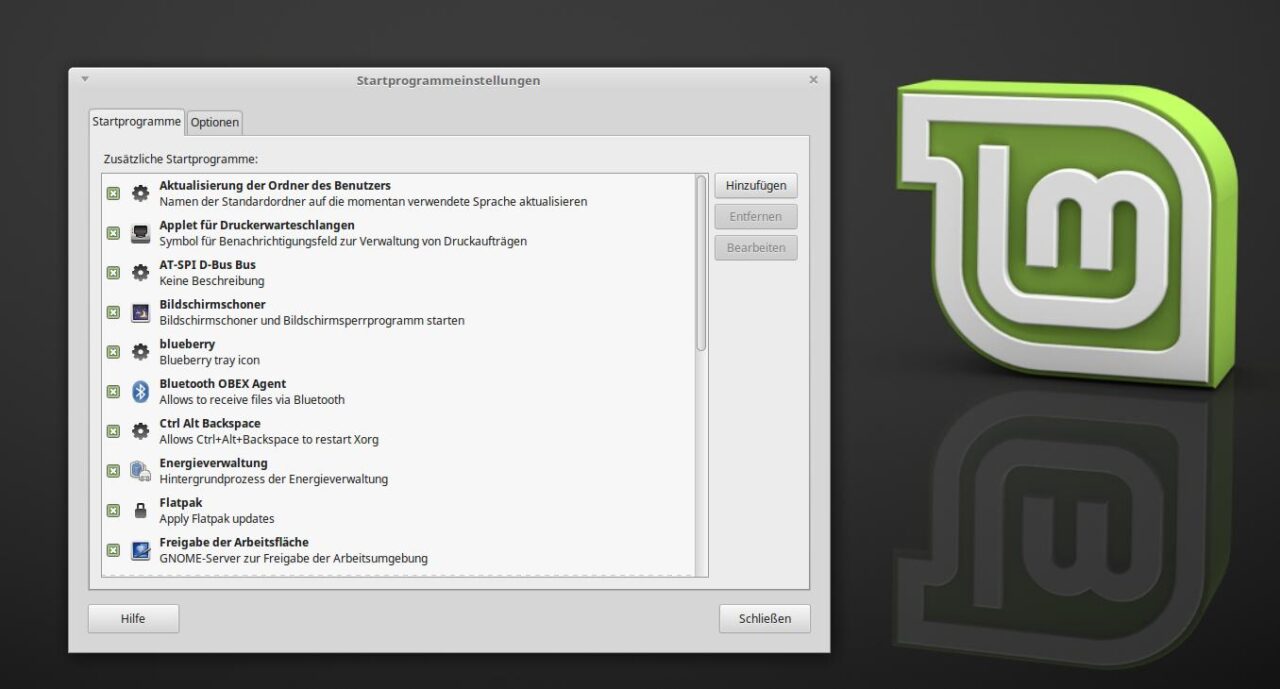Click the lock icon next to Flatpak
Screen dimensions: 1280x689
(x=140, y=510)
